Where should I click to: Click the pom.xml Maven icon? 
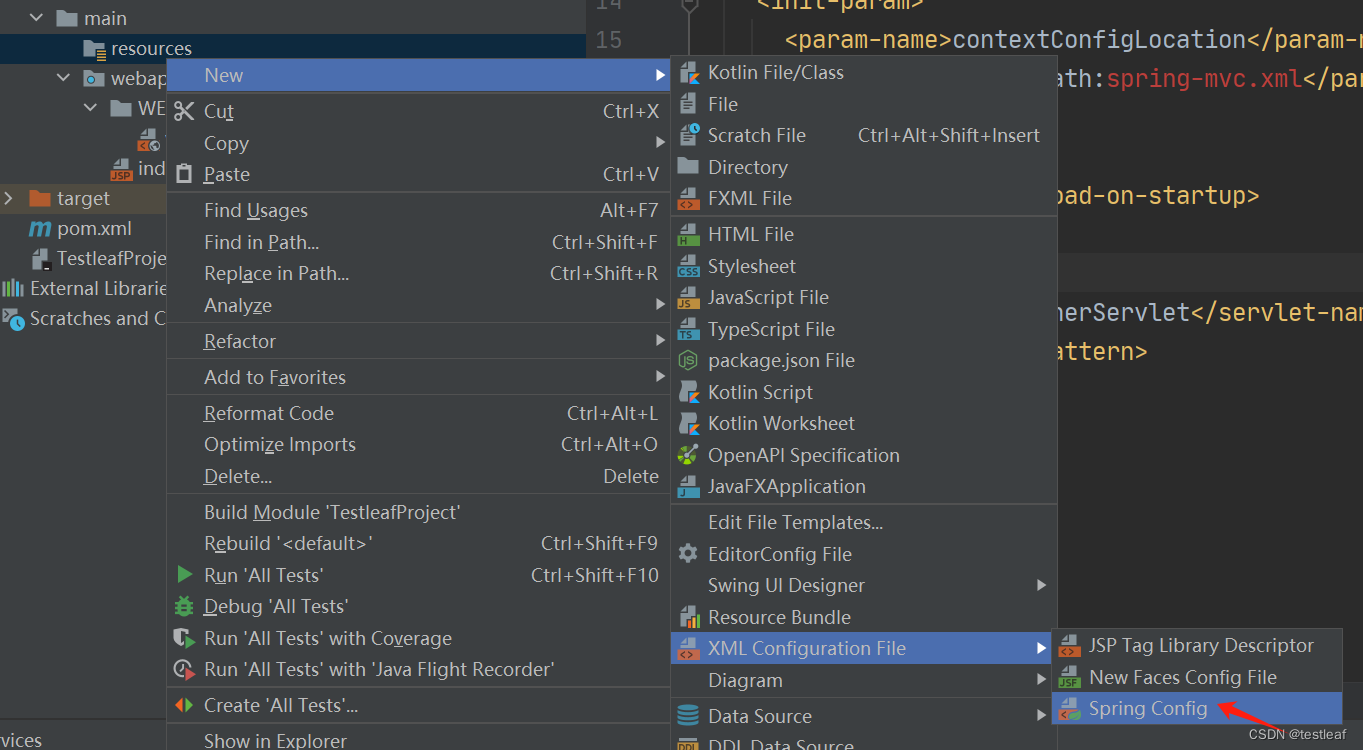(x=40, y=229)
